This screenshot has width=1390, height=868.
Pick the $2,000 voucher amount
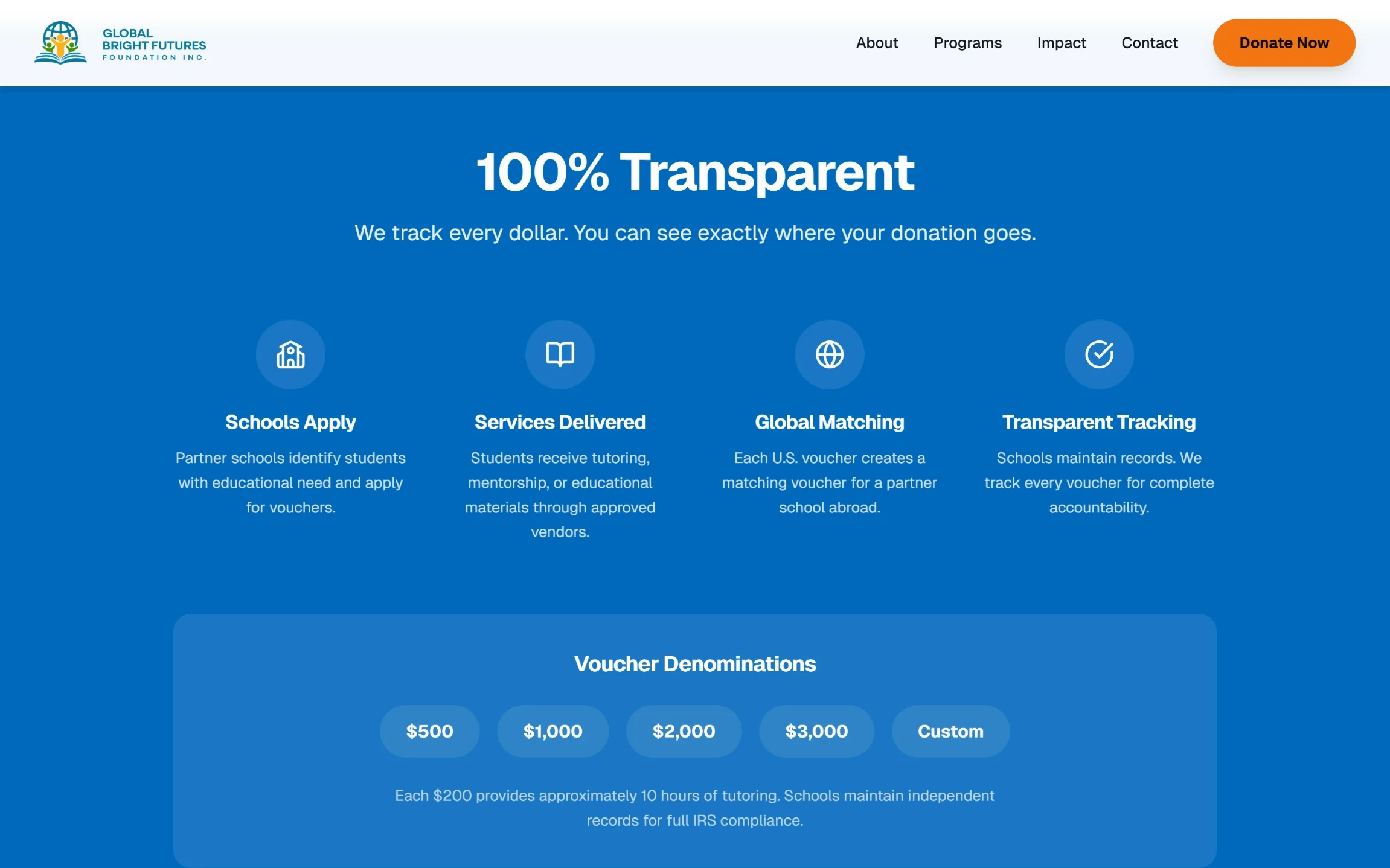pos(684,731)
